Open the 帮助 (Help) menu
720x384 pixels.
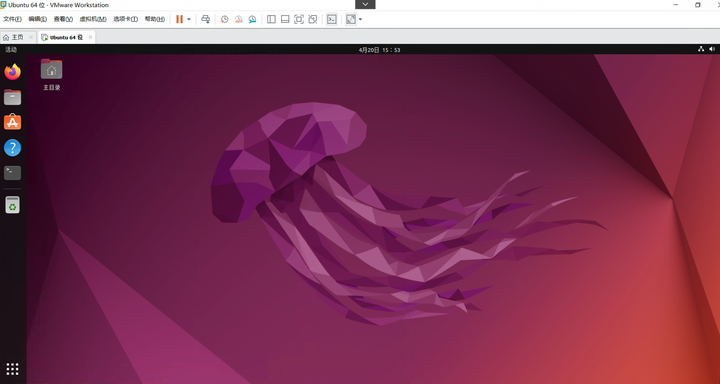tap(155, 19)
